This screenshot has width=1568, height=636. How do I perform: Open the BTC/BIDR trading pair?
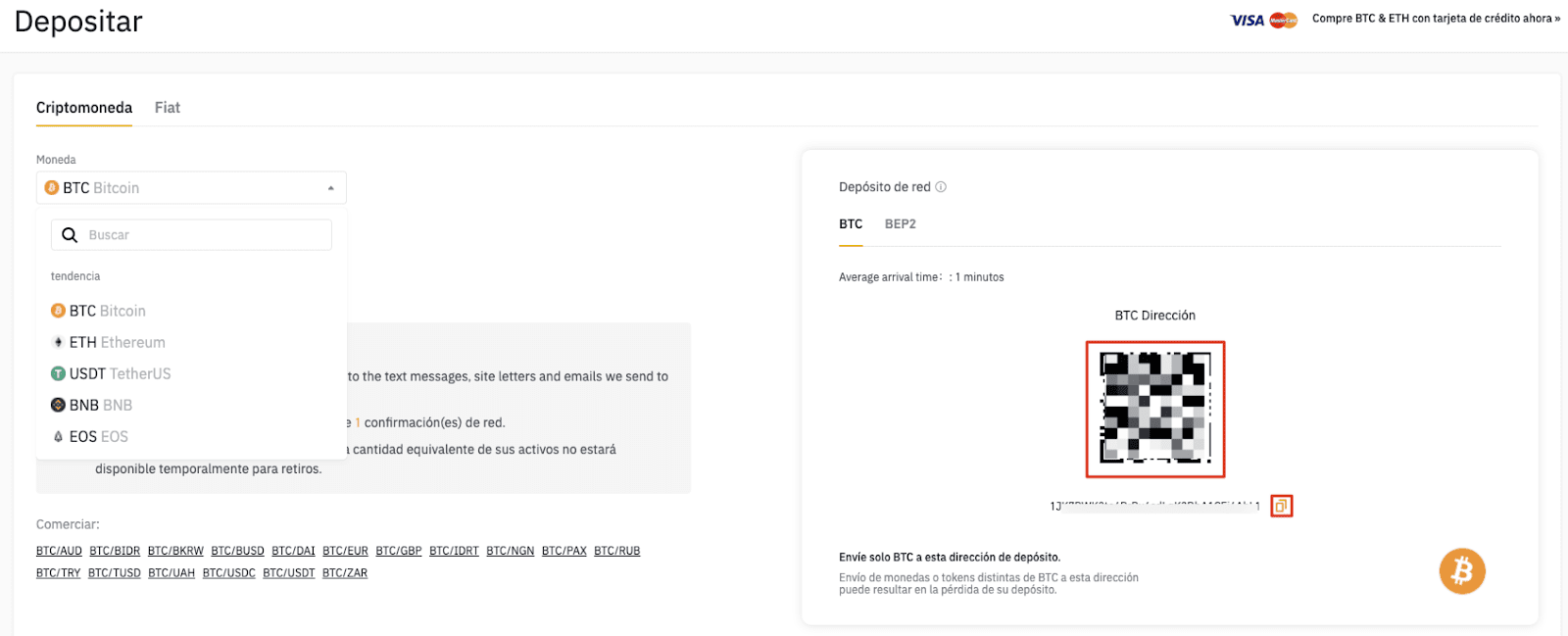pyautogui.click(x=115, y=551)
